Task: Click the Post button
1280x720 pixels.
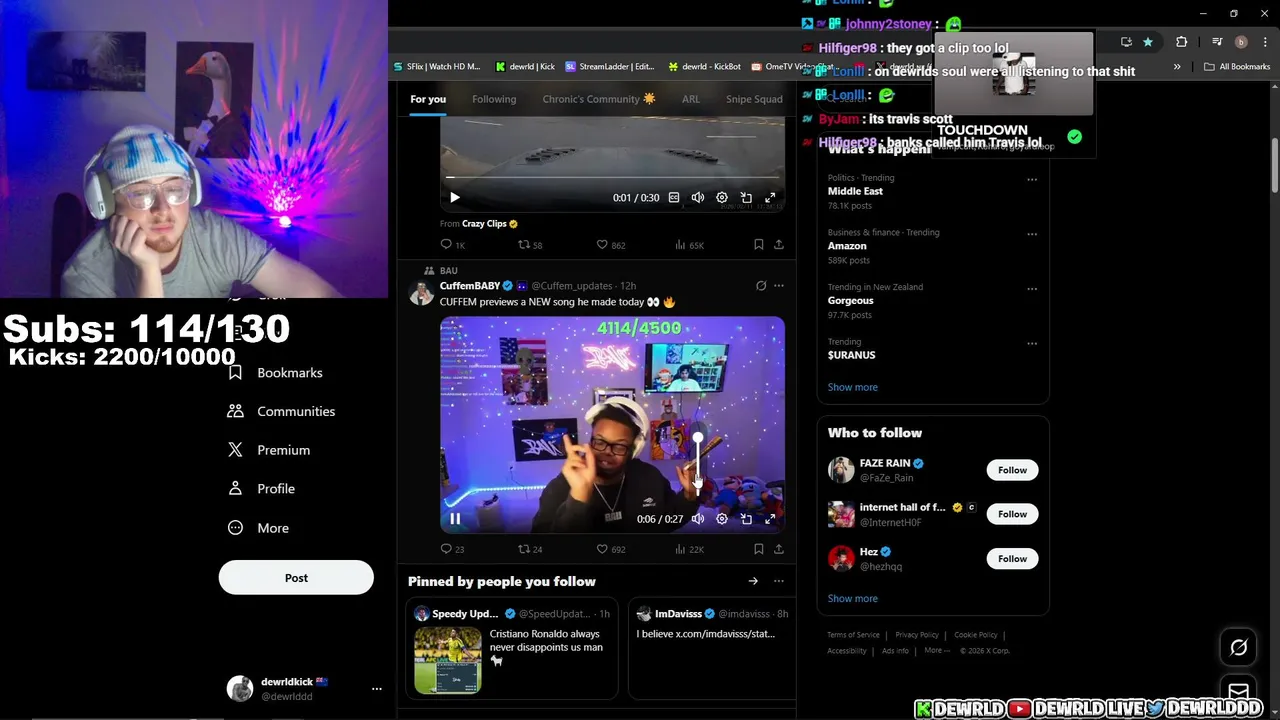Action: 296,578
